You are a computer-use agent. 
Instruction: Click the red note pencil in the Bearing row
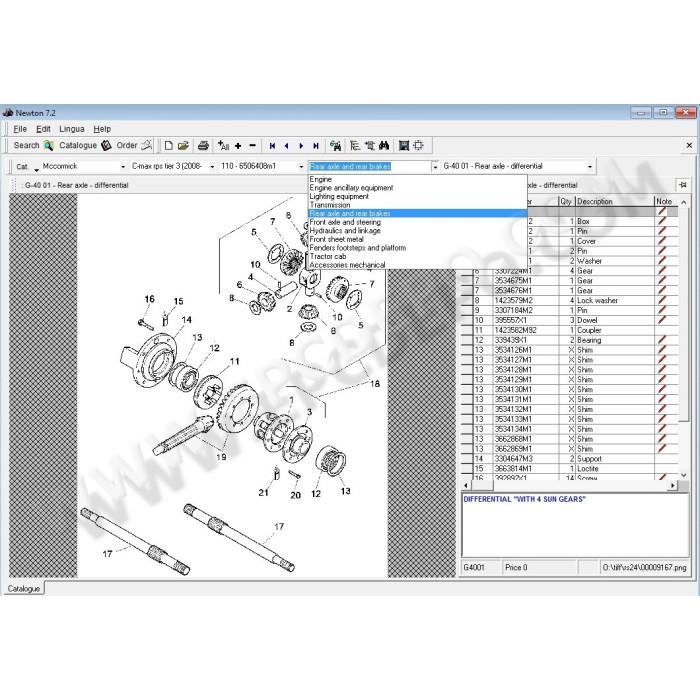[662, 340]
